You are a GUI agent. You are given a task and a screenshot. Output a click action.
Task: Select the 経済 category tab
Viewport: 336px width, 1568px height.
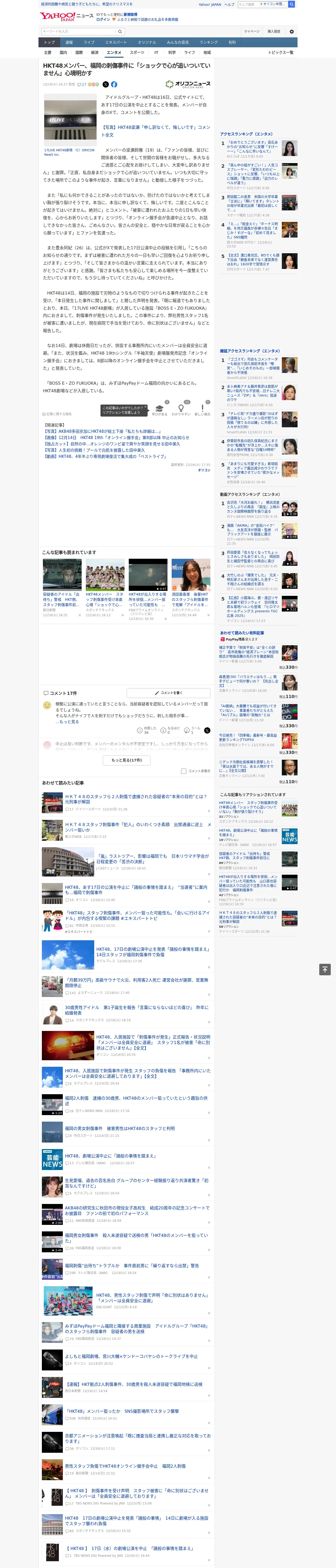[94, 52]
